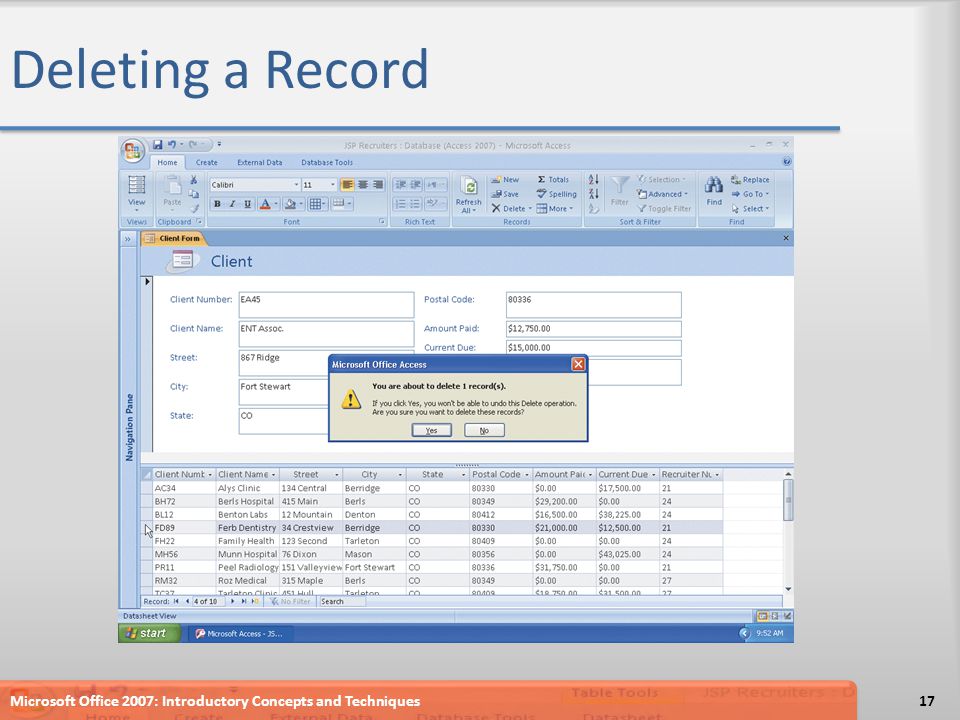The height and width of the screenshot is (720, 960).
Task: Open the External Data ribbon tab
Action: tap(260, 163)
